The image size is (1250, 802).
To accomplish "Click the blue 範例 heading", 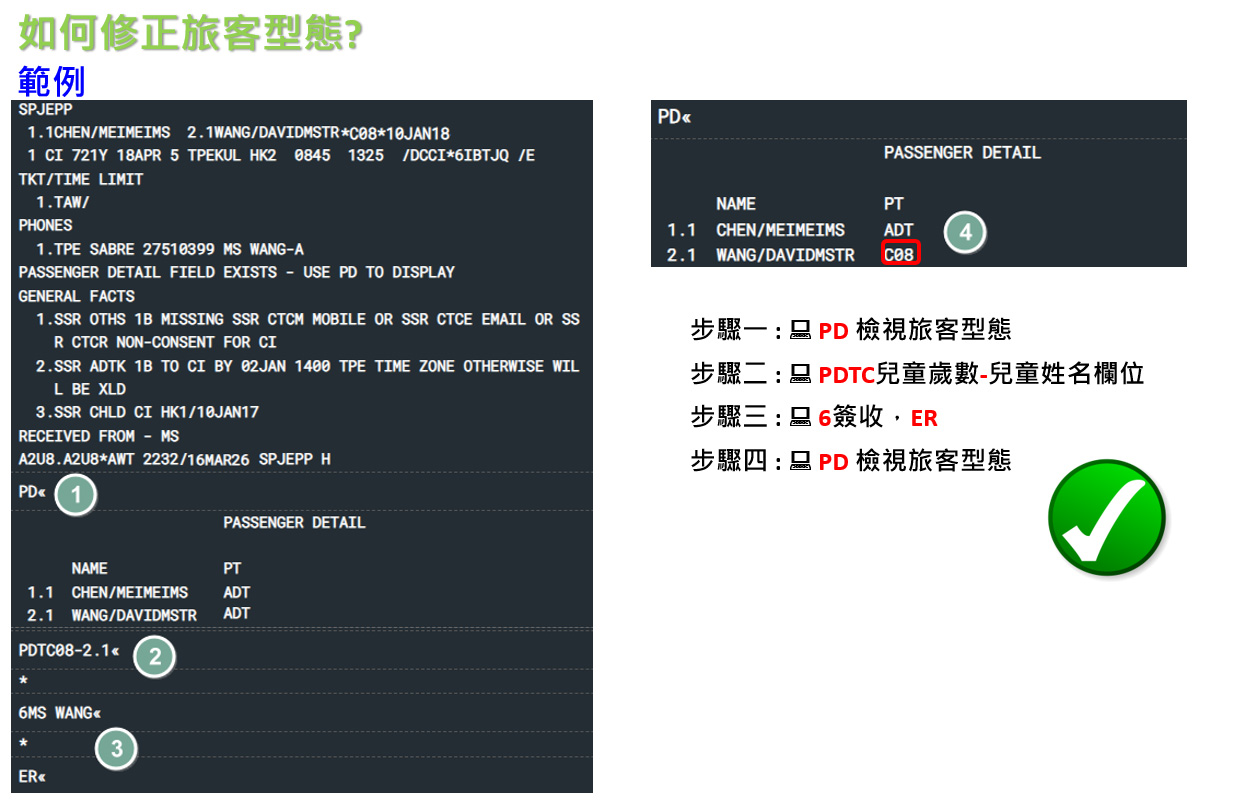I will tap(52, 81).
